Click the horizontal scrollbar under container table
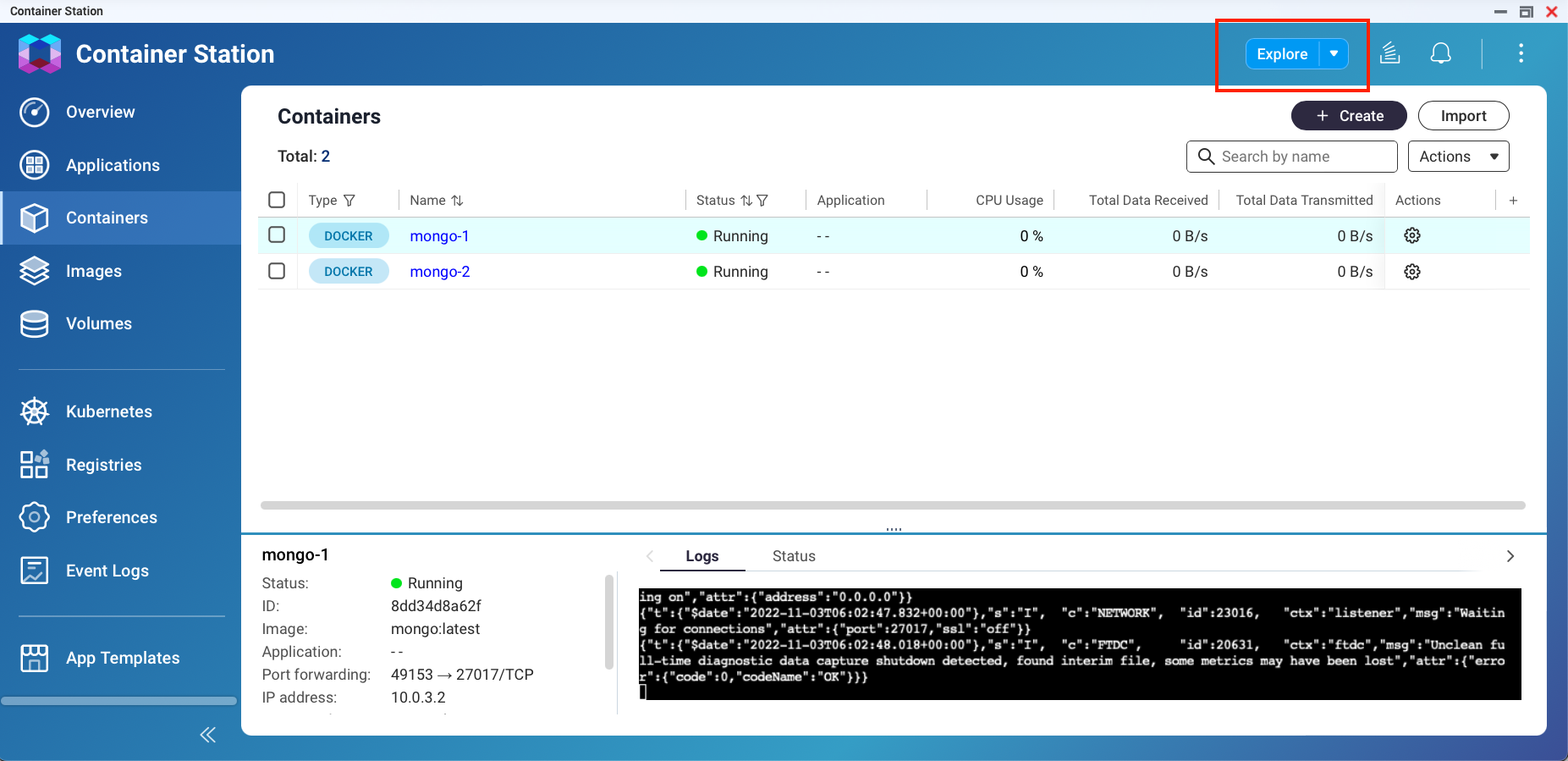The image size is (1568, 761). pos(892,505)
